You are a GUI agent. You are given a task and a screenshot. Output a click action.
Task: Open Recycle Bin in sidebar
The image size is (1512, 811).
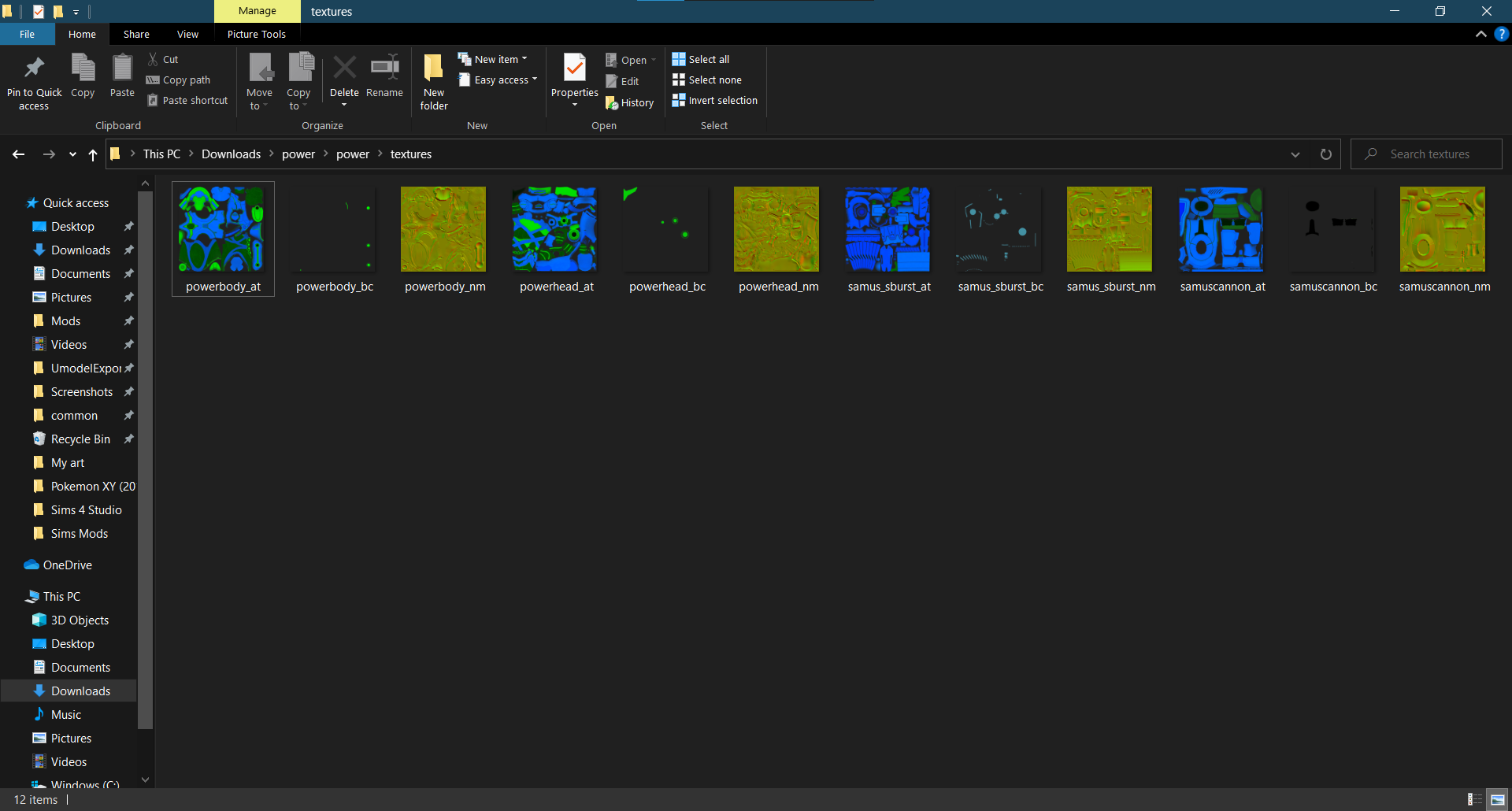tap(80, 439)
